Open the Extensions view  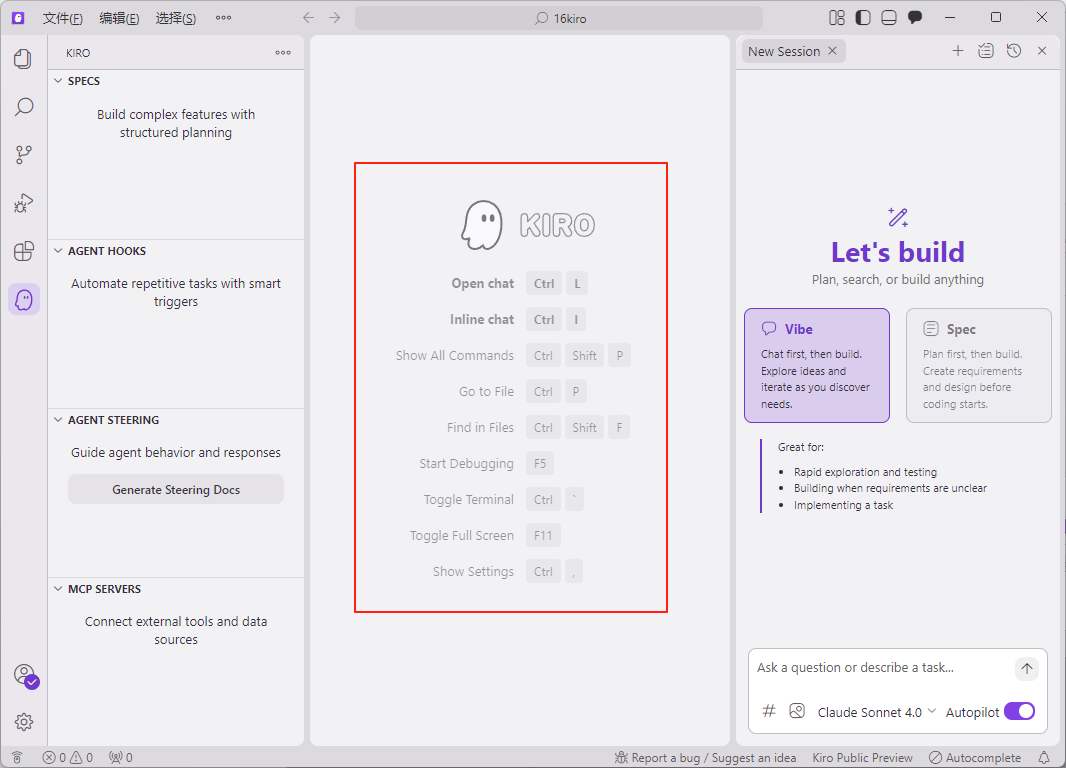23,251
